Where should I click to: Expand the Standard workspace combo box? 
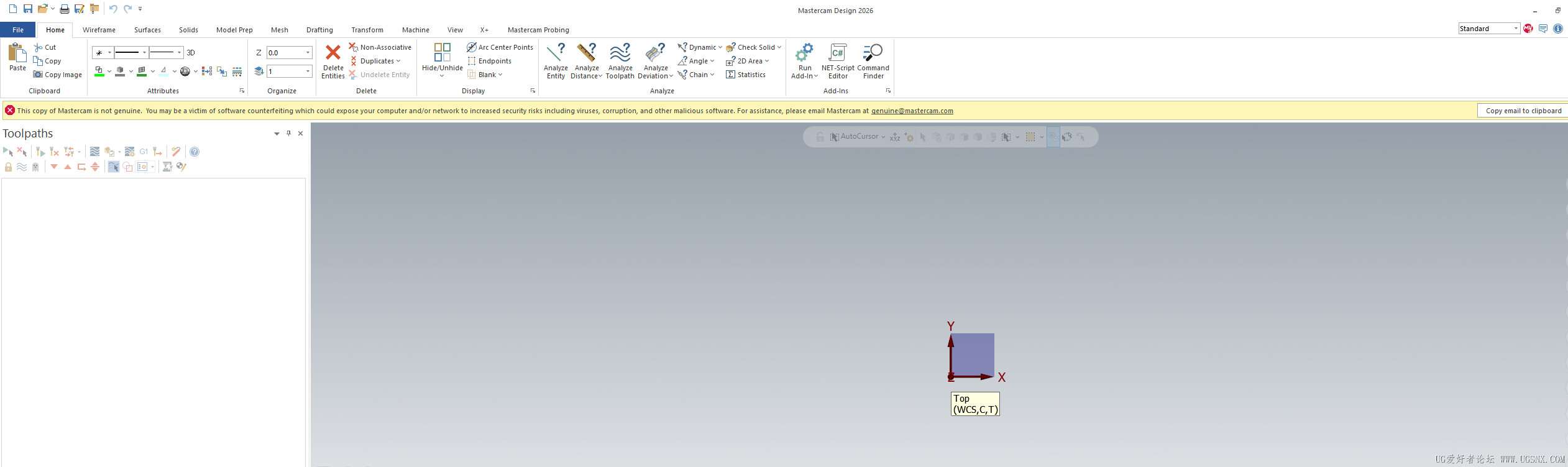point(1516,29)
